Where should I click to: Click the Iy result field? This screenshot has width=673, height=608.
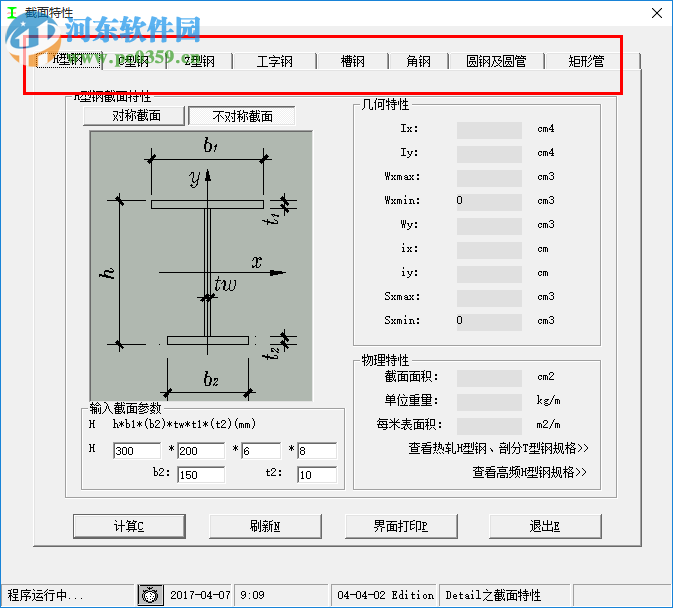pyautogui.click(x=489, y=154)
